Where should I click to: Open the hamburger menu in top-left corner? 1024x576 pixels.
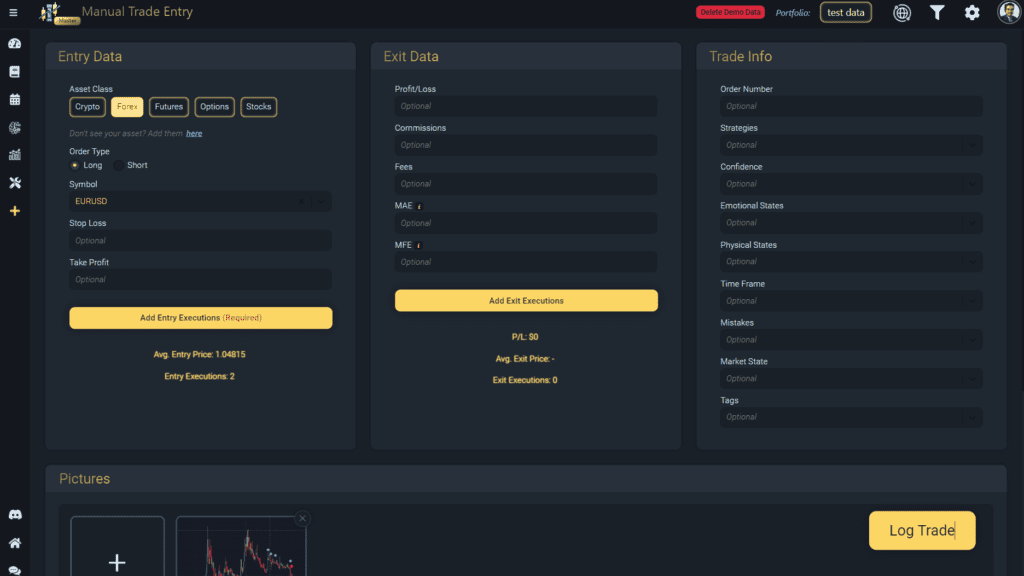tap(14, 13)
